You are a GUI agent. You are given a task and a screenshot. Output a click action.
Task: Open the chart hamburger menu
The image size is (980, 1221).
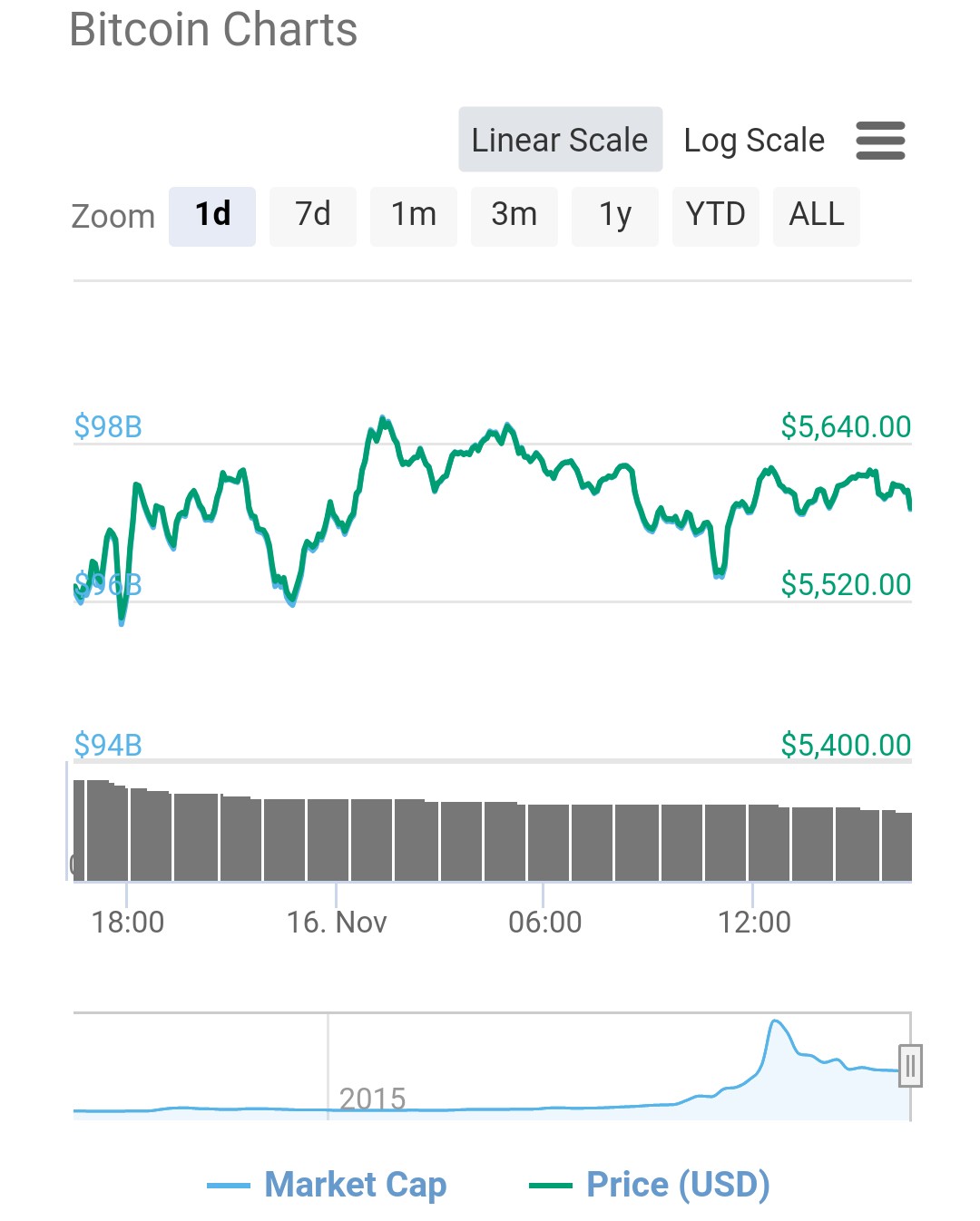[x=880, y=141]
